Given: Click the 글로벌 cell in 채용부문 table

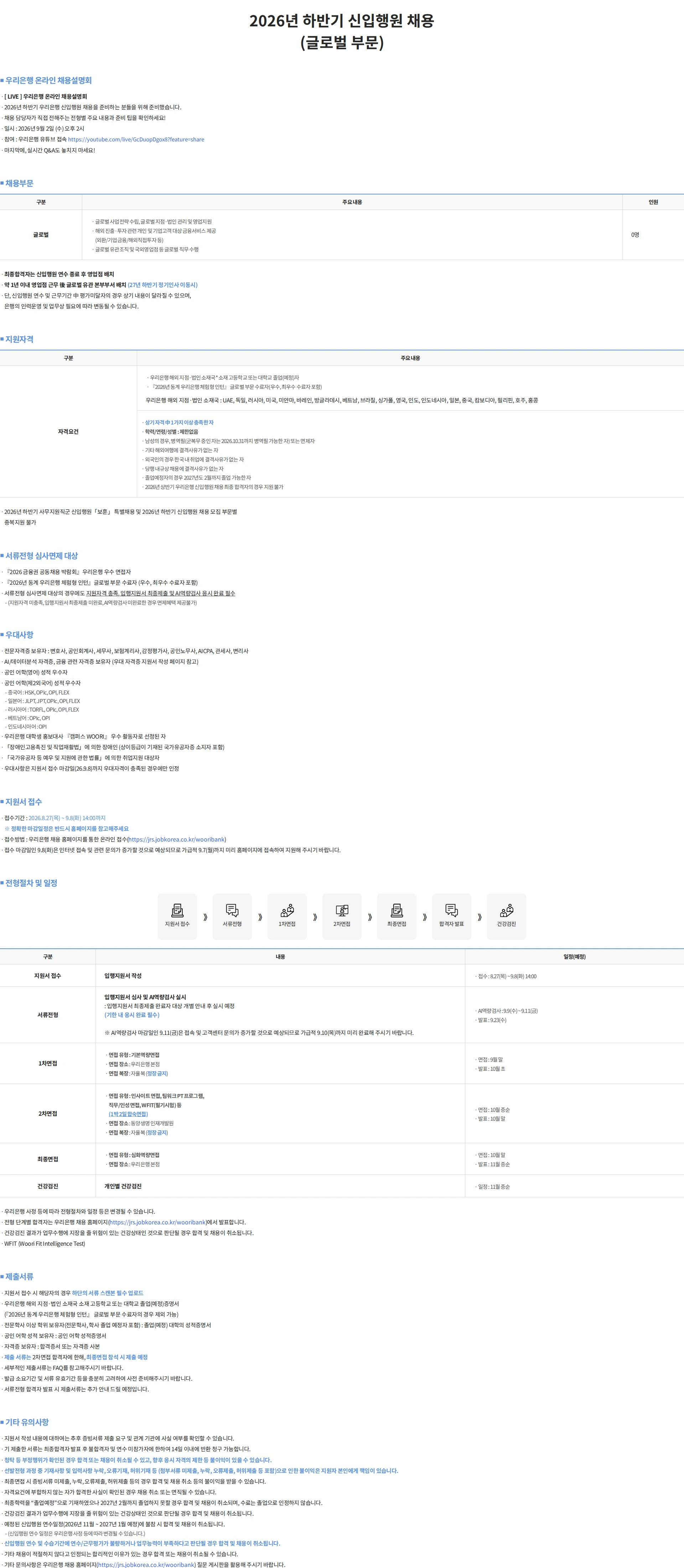Looking at the screenshot, I should [41, 234].
